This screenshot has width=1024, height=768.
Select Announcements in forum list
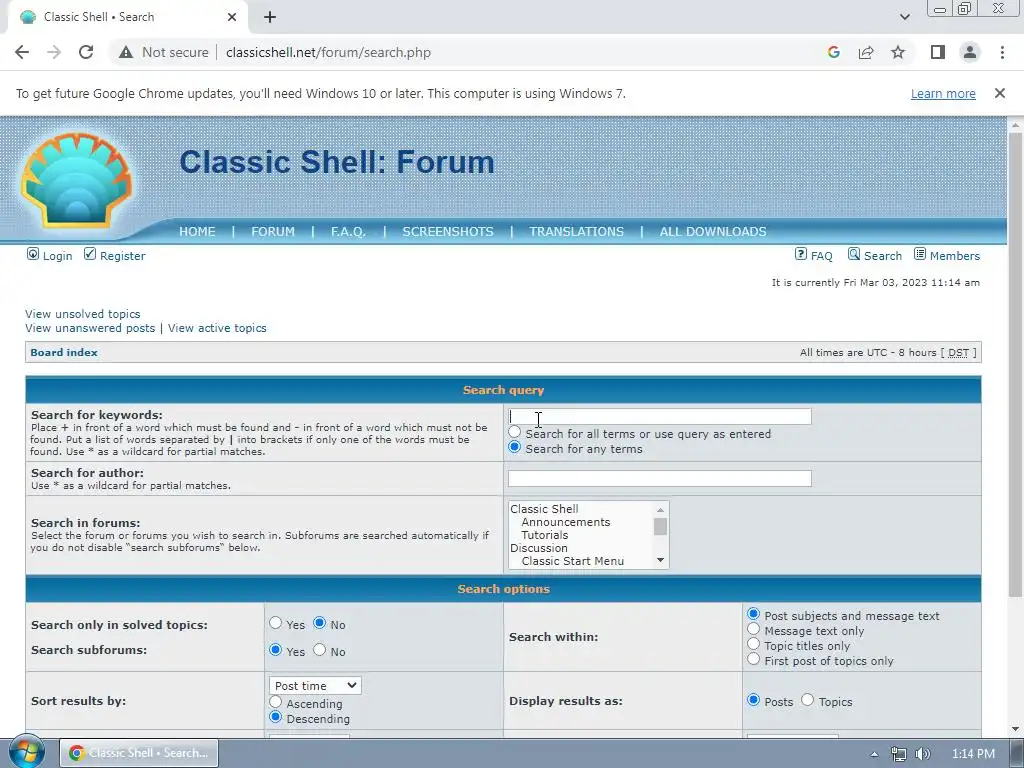[x=566, y=522]
